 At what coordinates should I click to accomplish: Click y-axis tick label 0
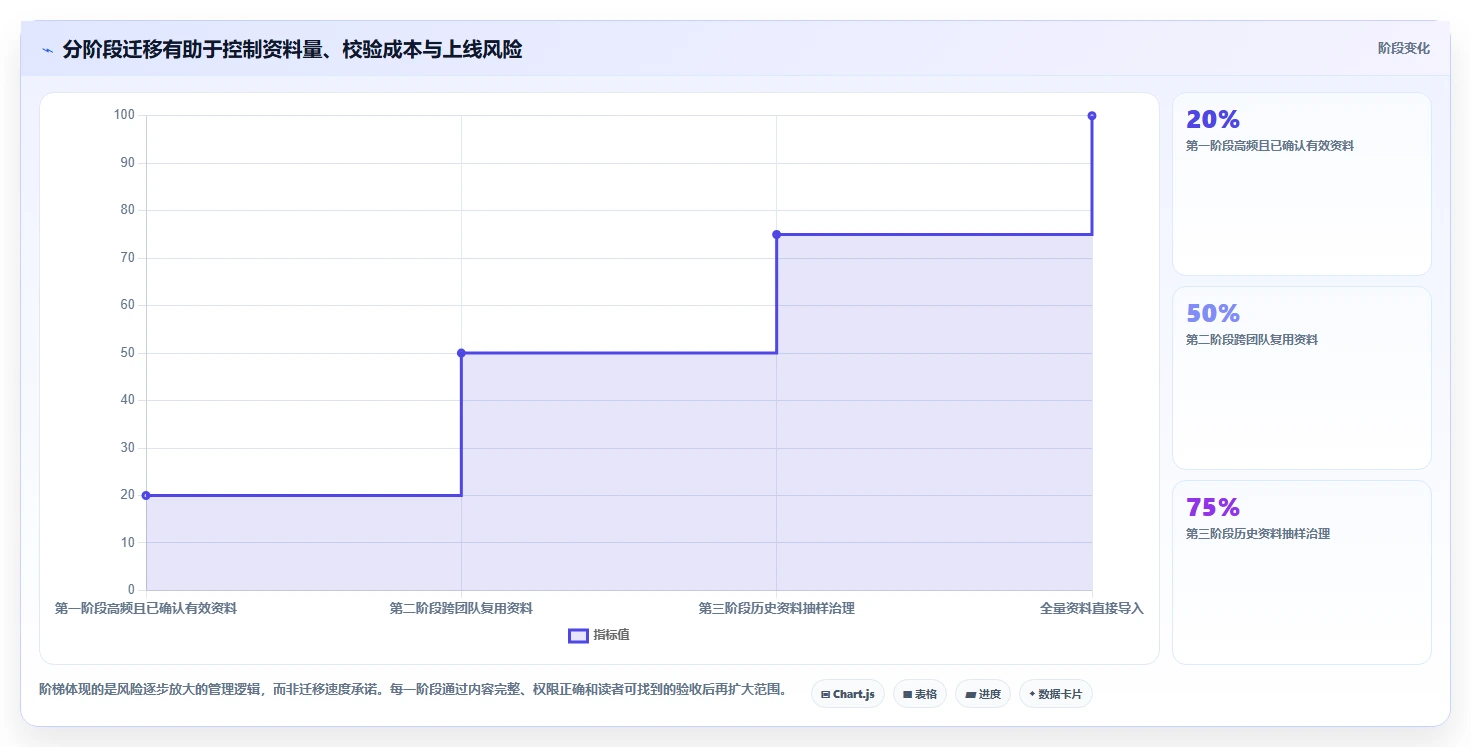[x=131, y=590]
